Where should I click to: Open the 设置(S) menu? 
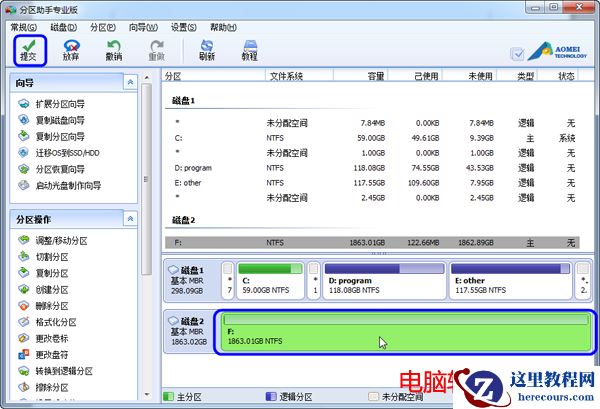click(x=184, y=27)
